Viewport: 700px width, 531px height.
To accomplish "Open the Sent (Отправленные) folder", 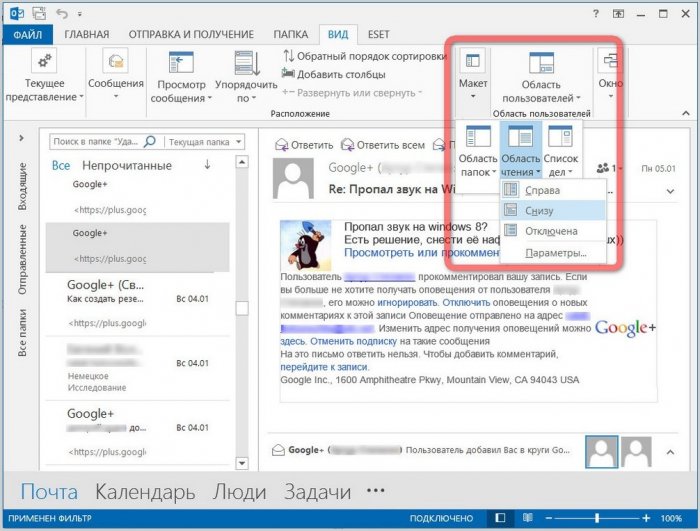I will tap(22, 260).
